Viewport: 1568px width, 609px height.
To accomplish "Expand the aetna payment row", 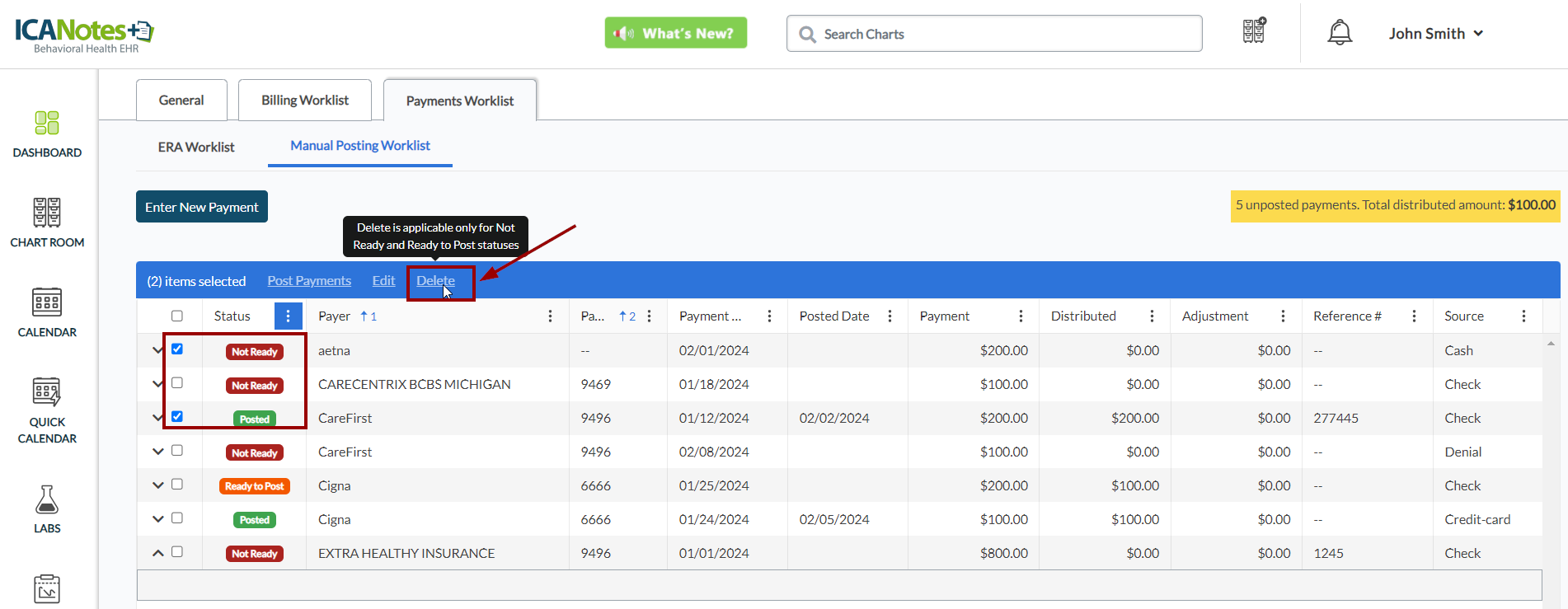I will pyautogui.click(x=157, y=350).
